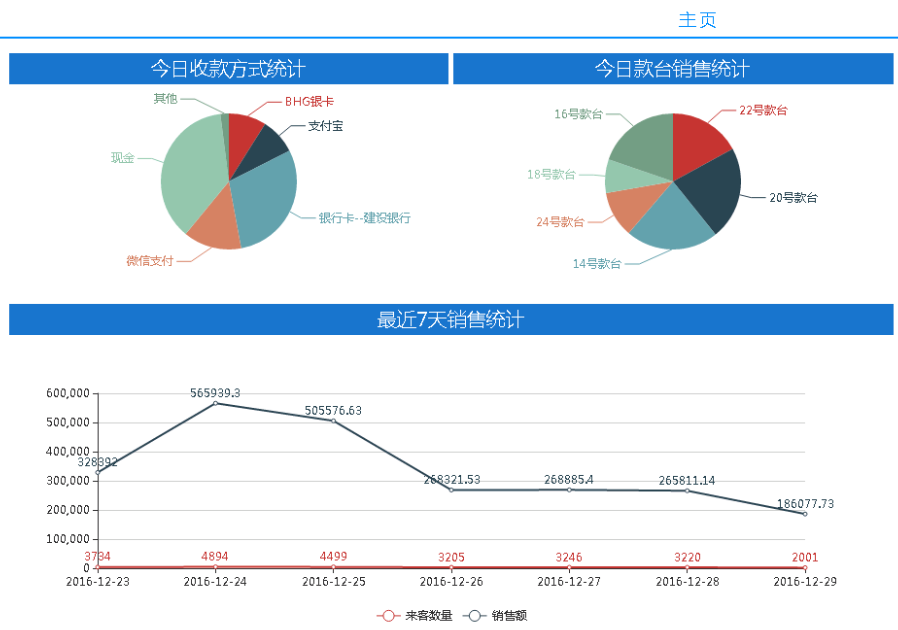Click the 现金 pie label
Screen dimensions: 898x630
[123, 158]
